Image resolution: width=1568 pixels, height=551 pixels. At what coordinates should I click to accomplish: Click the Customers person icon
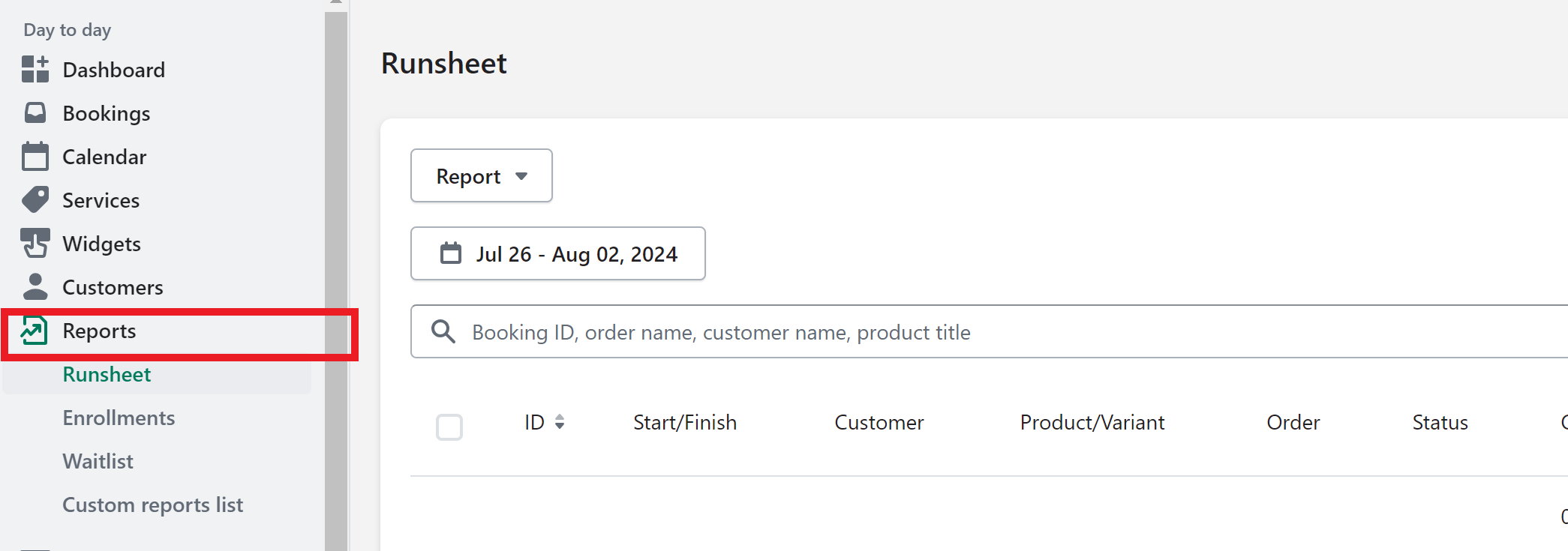35,286
